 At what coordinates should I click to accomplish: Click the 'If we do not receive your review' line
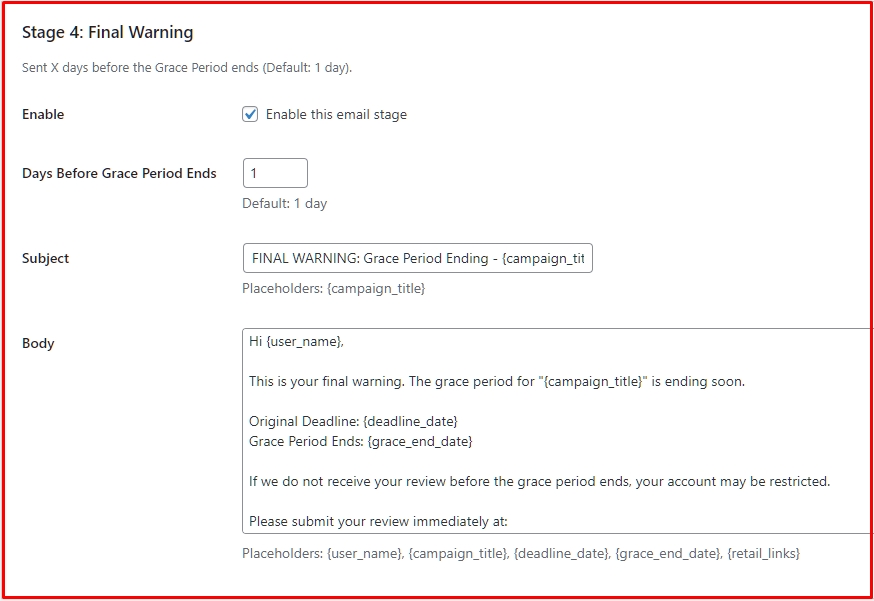pos(539,481)
